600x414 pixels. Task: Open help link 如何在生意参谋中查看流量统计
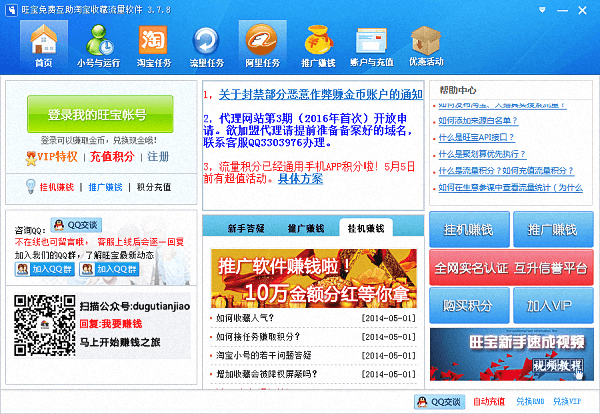(510, 187)
